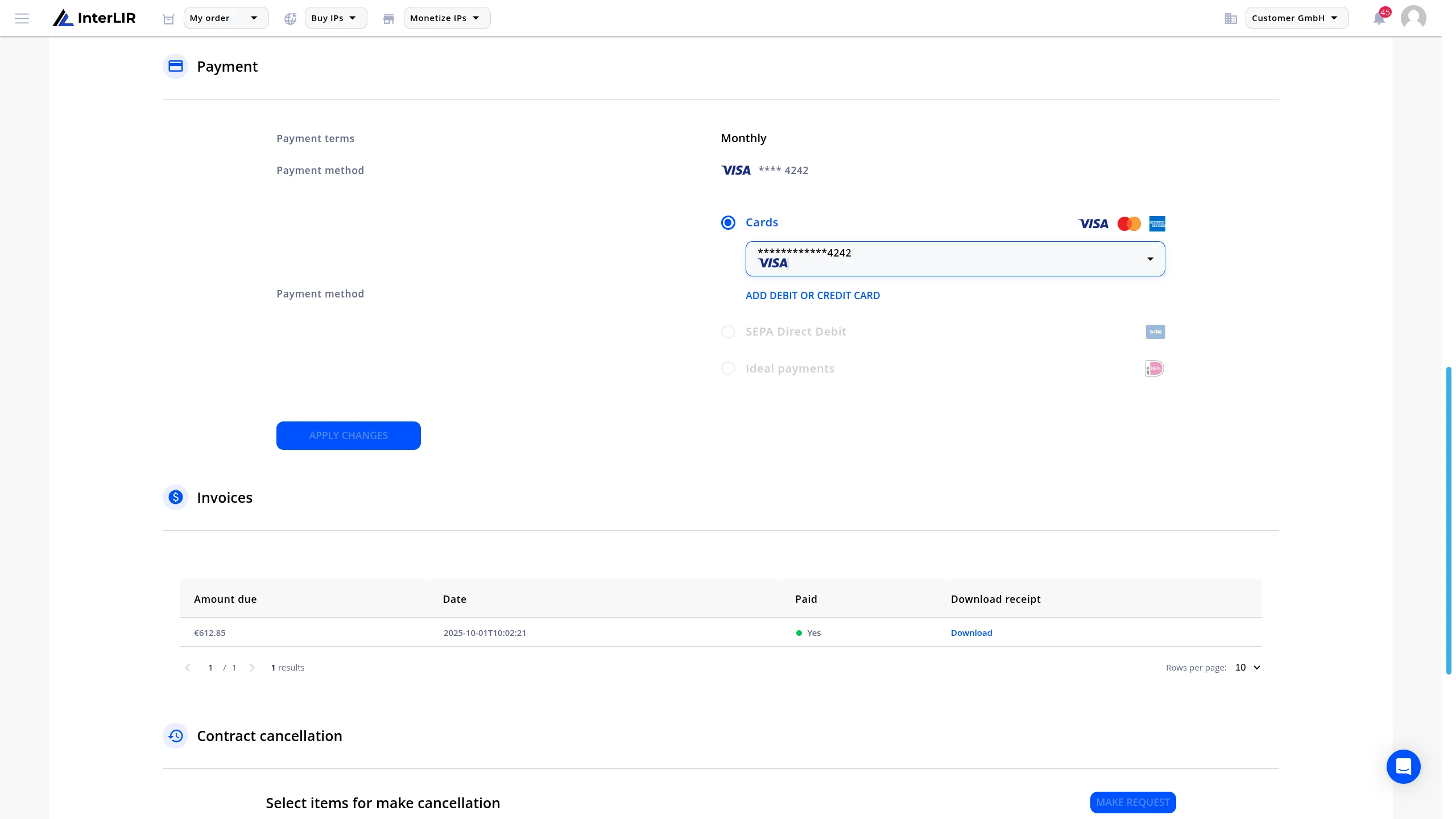Click the Invoices dollar icon
1456x819 pixels.
(175, 498)
